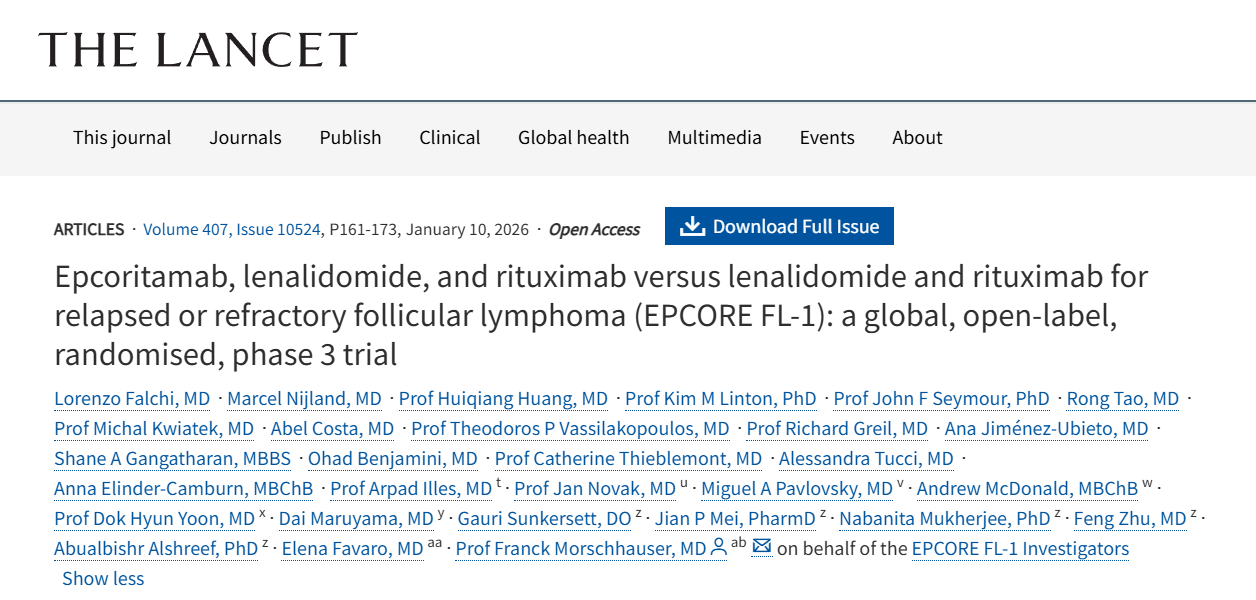Open the Publish menu

350,138
